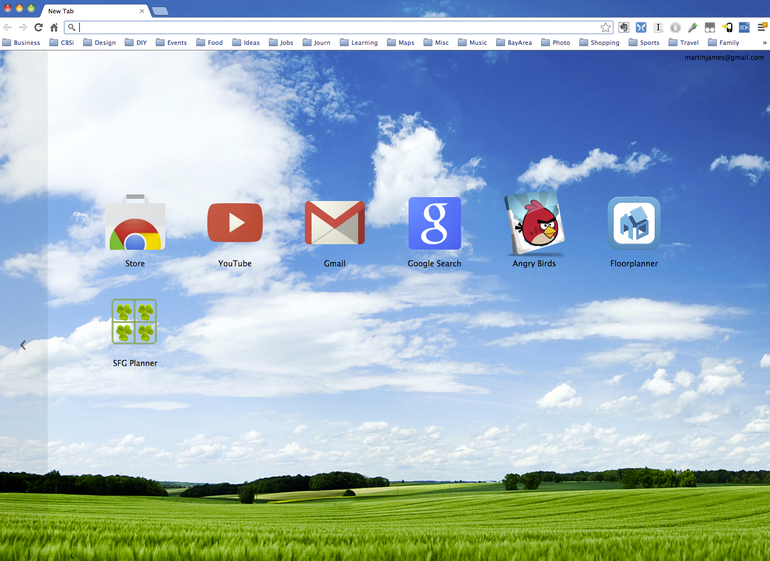Open the Travel bookmarks folder
Screen dimensions: 770x561
(684, 43)
